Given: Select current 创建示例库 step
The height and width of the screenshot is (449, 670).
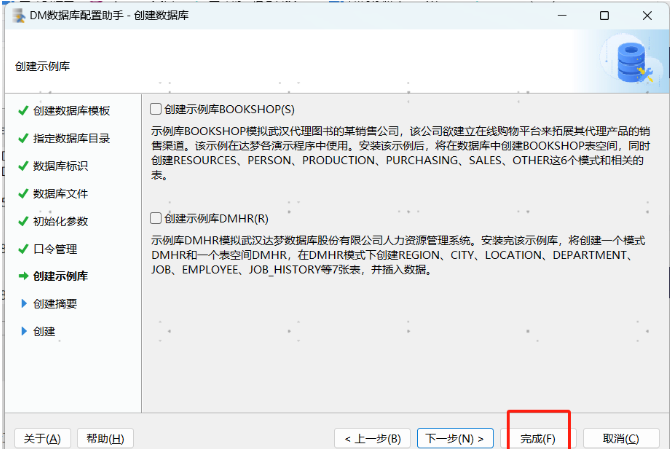Looking at the screenshot, I should pos(61,276).
